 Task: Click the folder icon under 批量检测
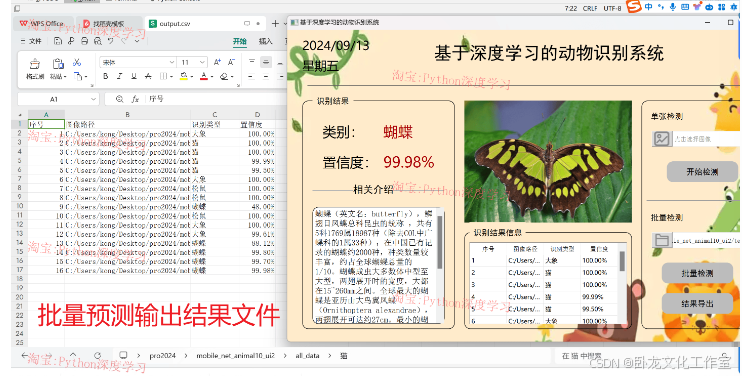click(662, 240)
